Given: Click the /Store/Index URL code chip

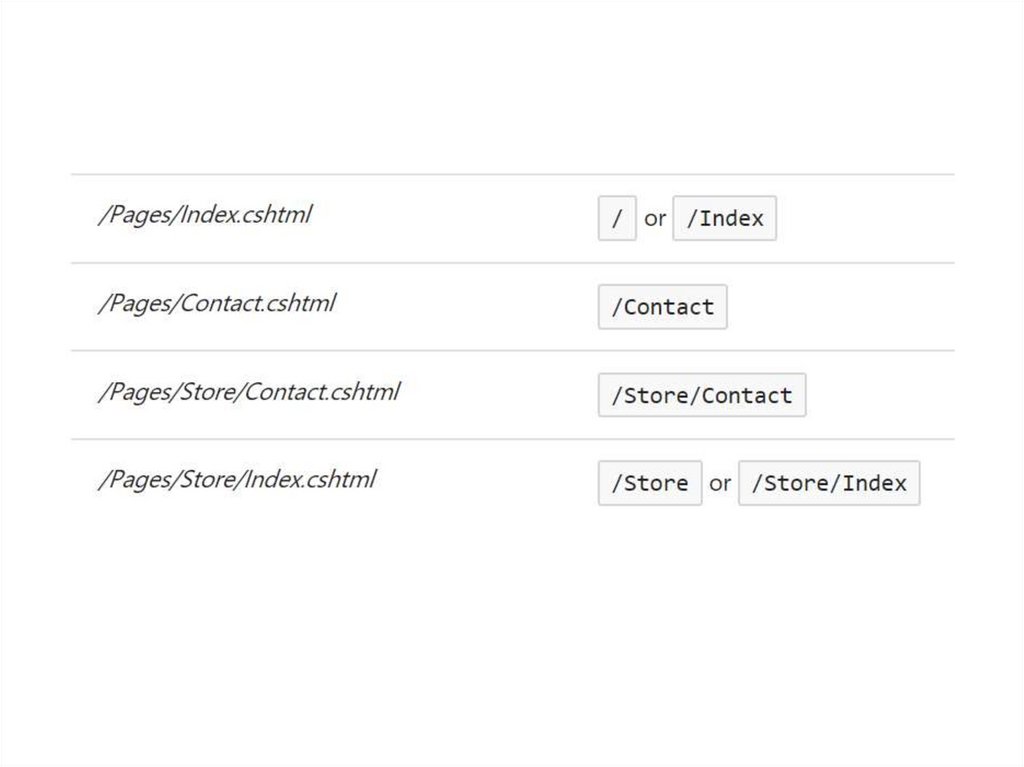Looking at the screenshot, I should point(829,483).
